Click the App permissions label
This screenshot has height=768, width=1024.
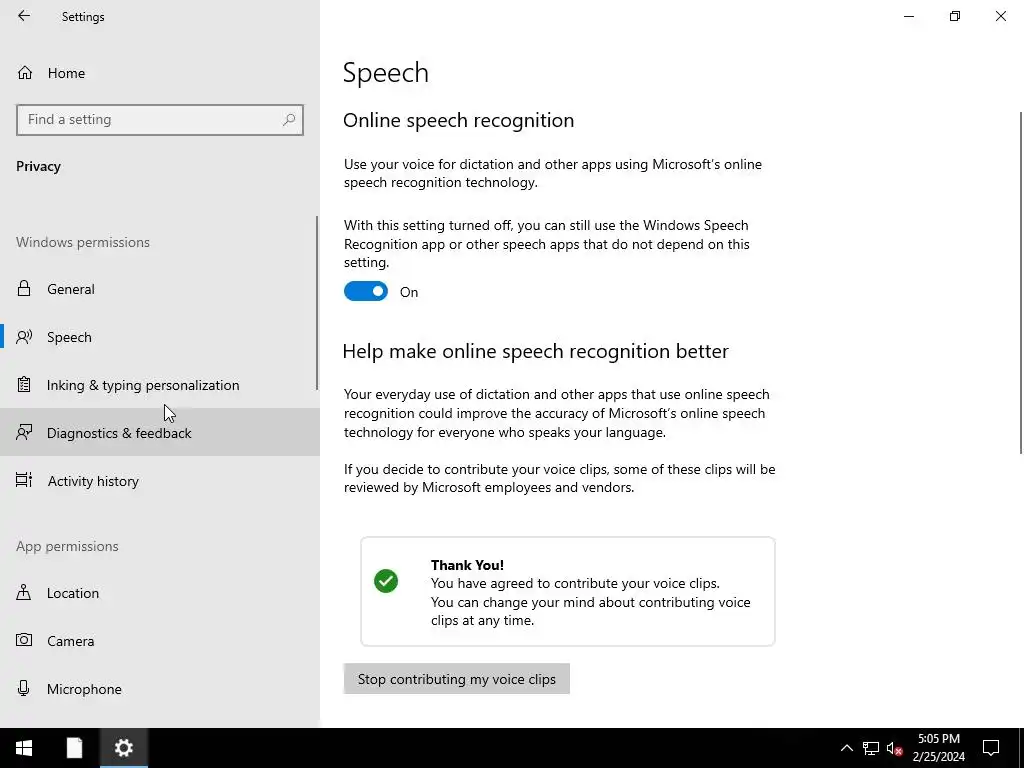67,546
